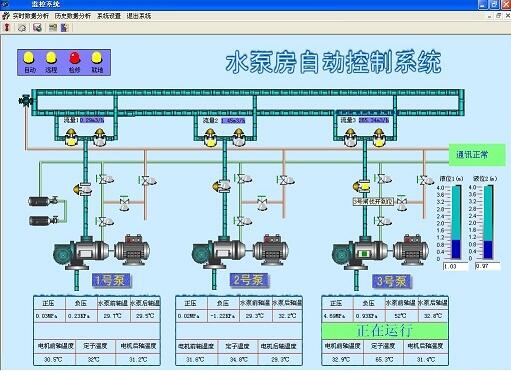Image resolution: width=511 pixels, height=371 pixels.
Task: Open the 历史数据分析 menu
Action: (73, 16)
